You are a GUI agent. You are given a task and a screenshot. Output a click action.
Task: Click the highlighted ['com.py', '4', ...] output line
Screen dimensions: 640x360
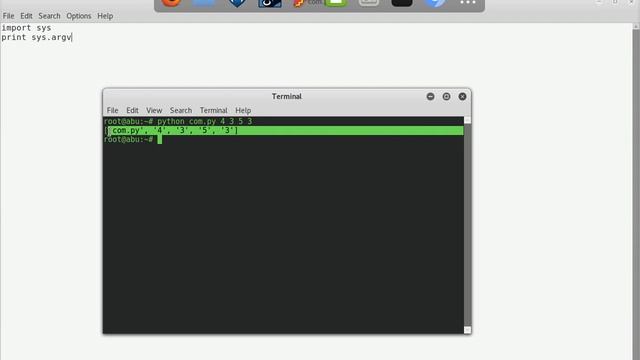tap(283, 131)
